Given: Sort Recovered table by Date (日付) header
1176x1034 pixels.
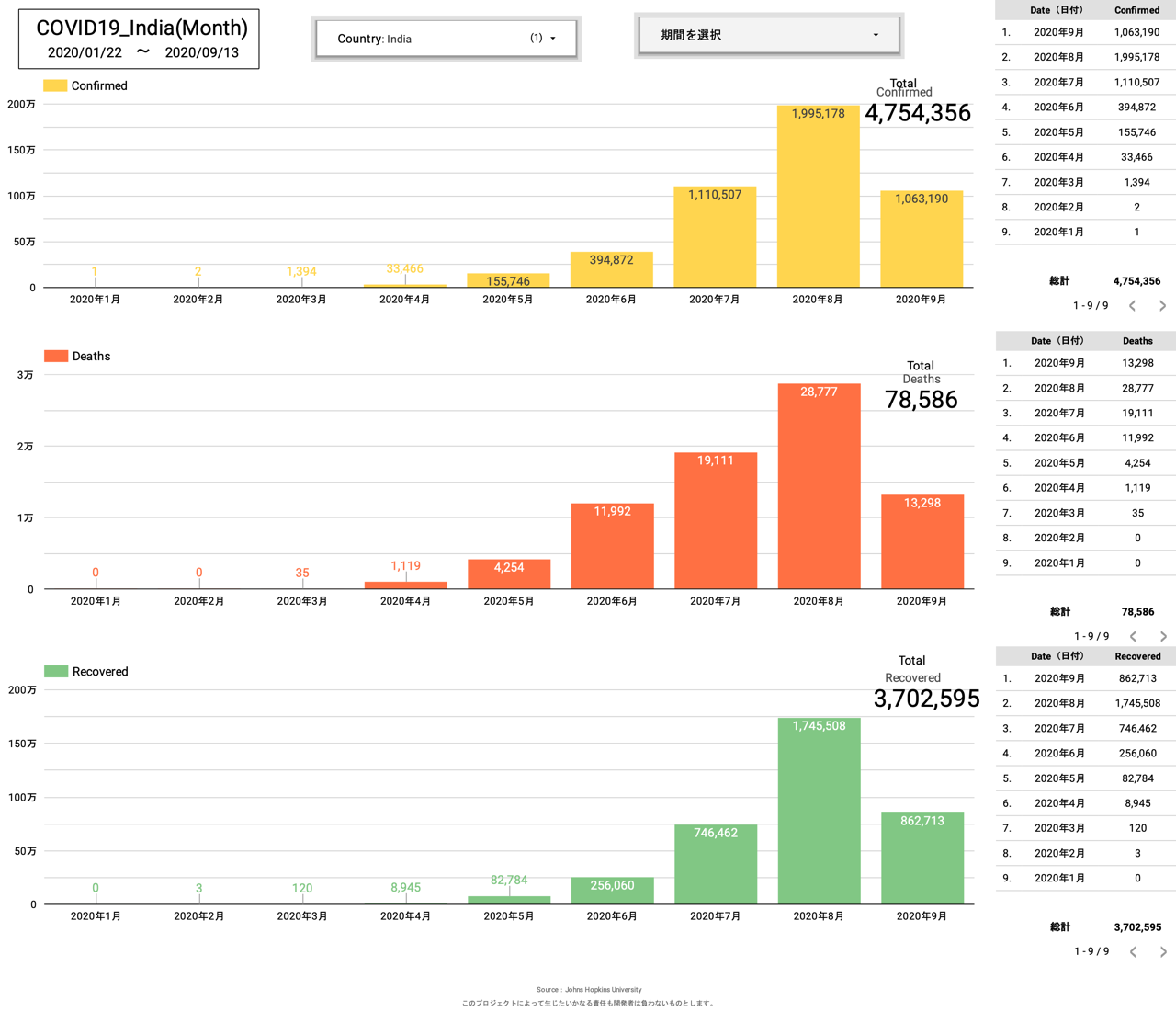Looking at the screenshot, I should [x=1057, y=656].
